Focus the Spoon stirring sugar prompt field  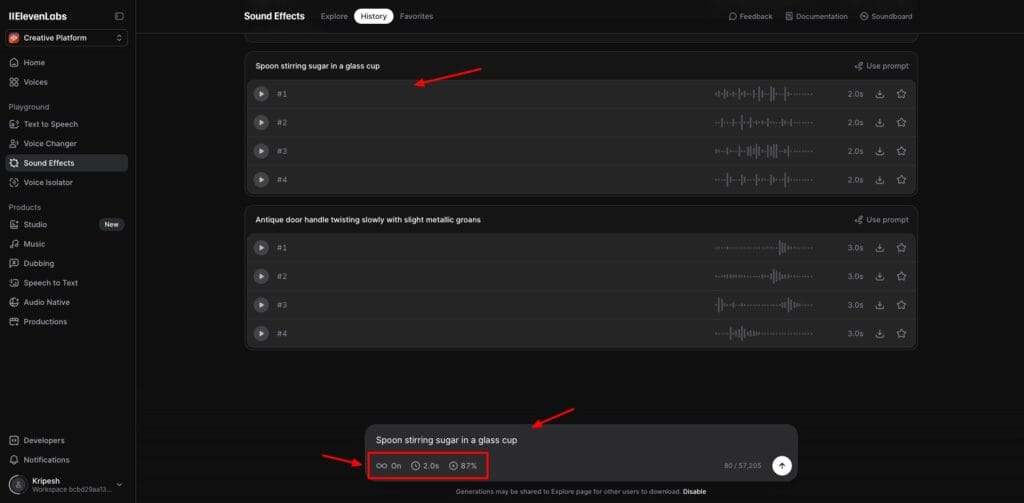[x=581, y=440]
